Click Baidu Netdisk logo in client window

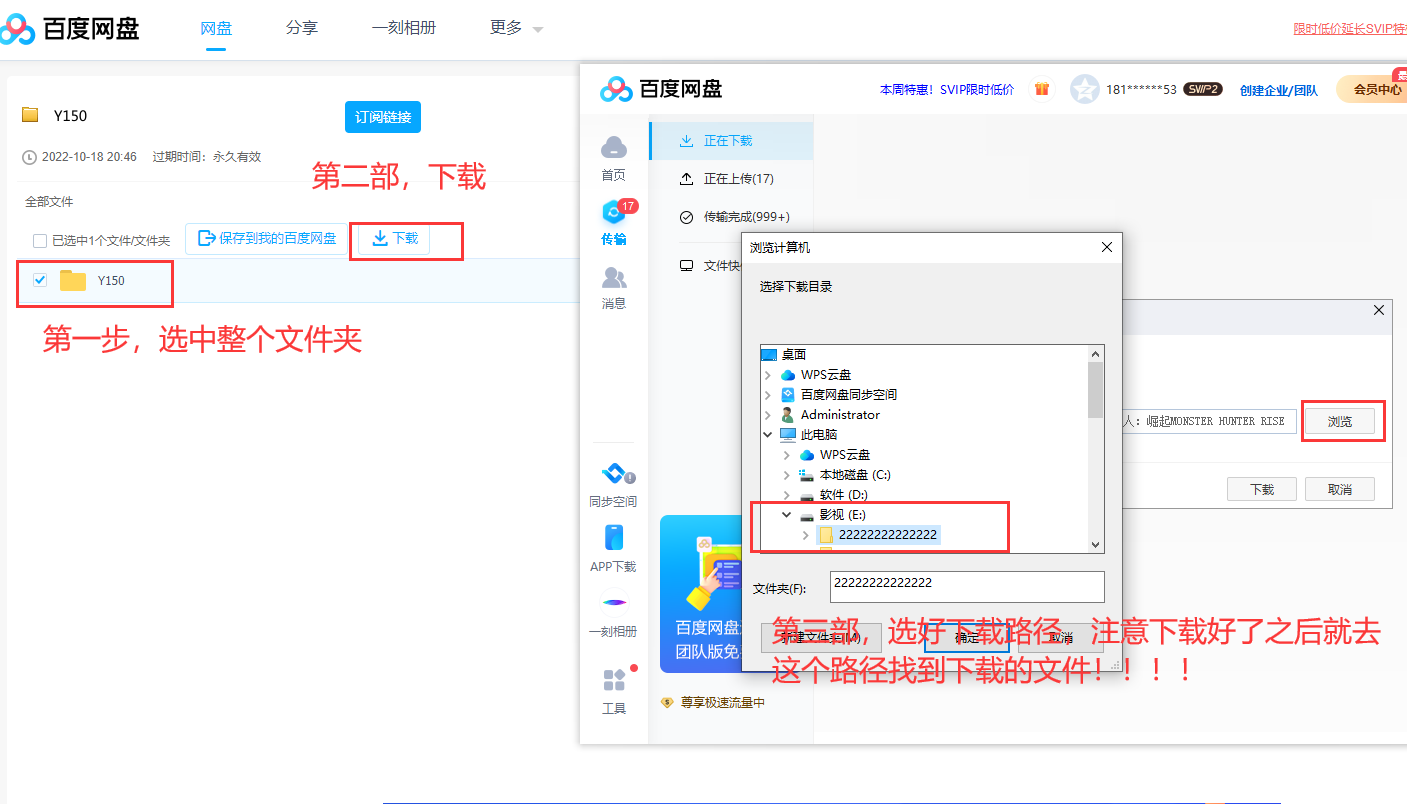[x=662, y=89]
